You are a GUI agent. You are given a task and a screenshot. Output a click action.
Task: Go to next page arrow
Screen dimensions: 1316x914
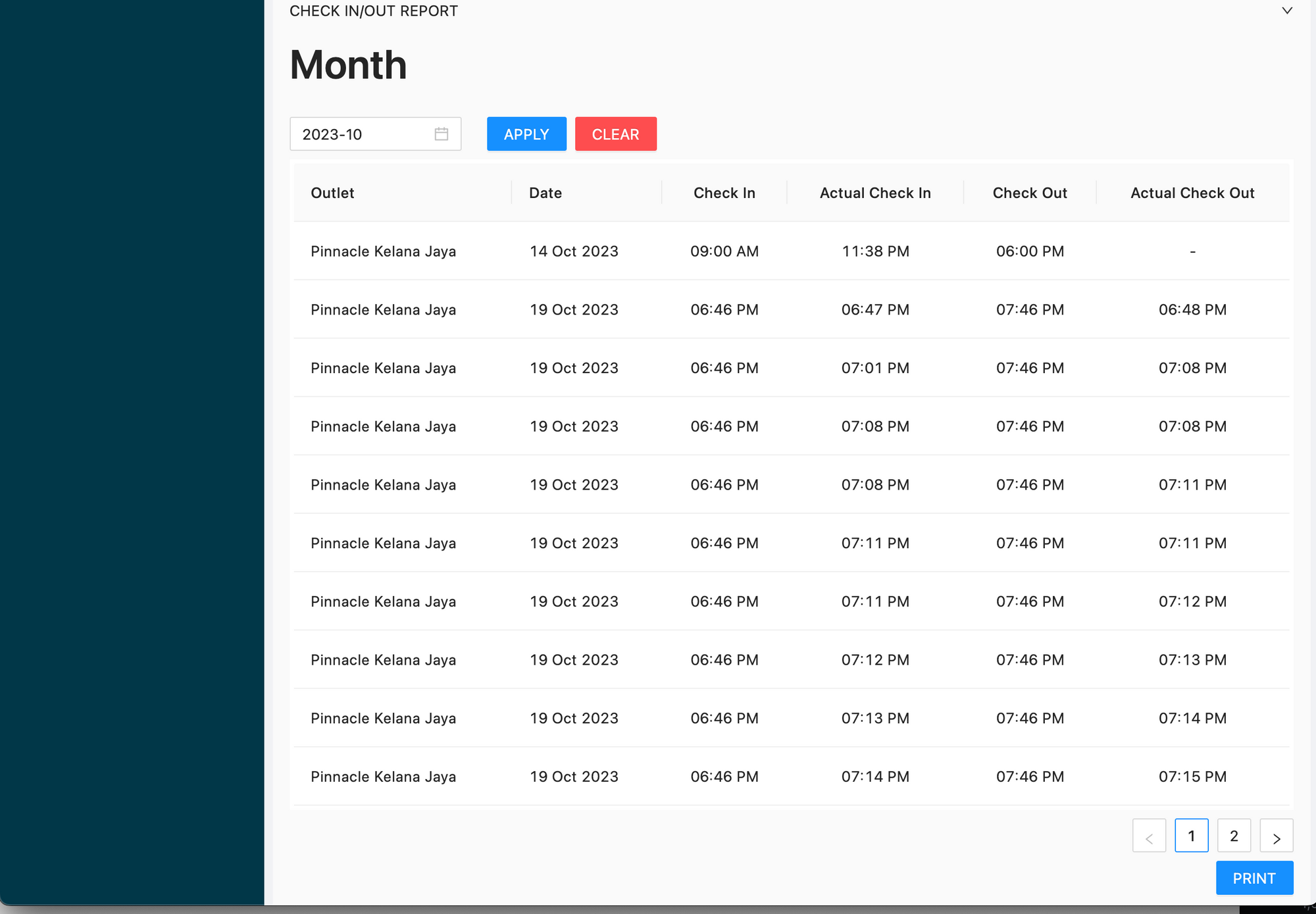pos(1276,836)
